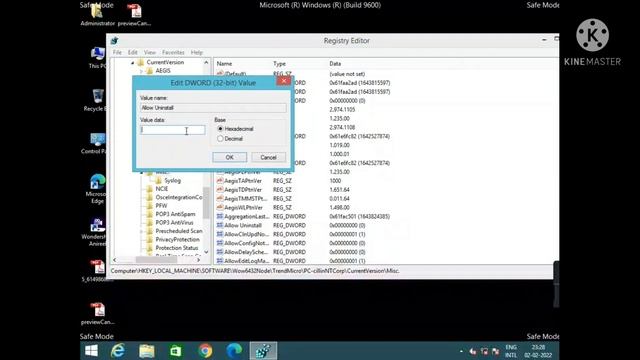Select the OsceIntegrationCo key in tree
This screenshot has height=360, width=640.
click(x=178, y=198)
